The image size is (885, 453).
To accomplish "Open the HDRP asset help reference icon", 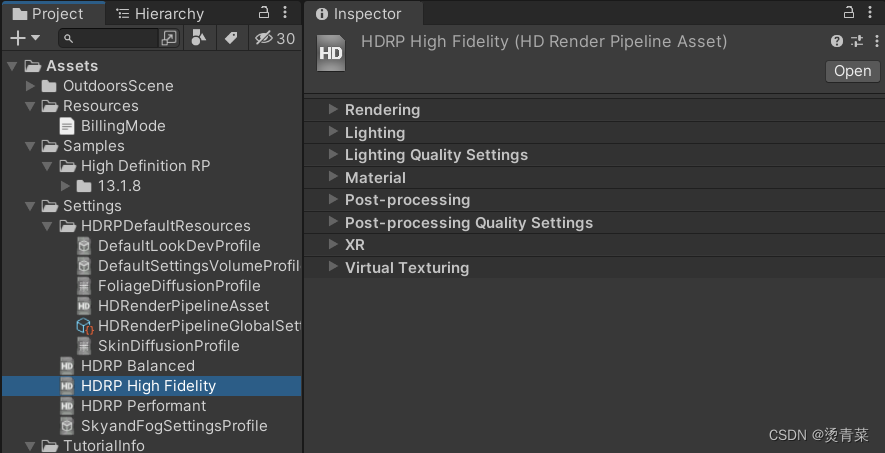I will click(x=837, y=41).
